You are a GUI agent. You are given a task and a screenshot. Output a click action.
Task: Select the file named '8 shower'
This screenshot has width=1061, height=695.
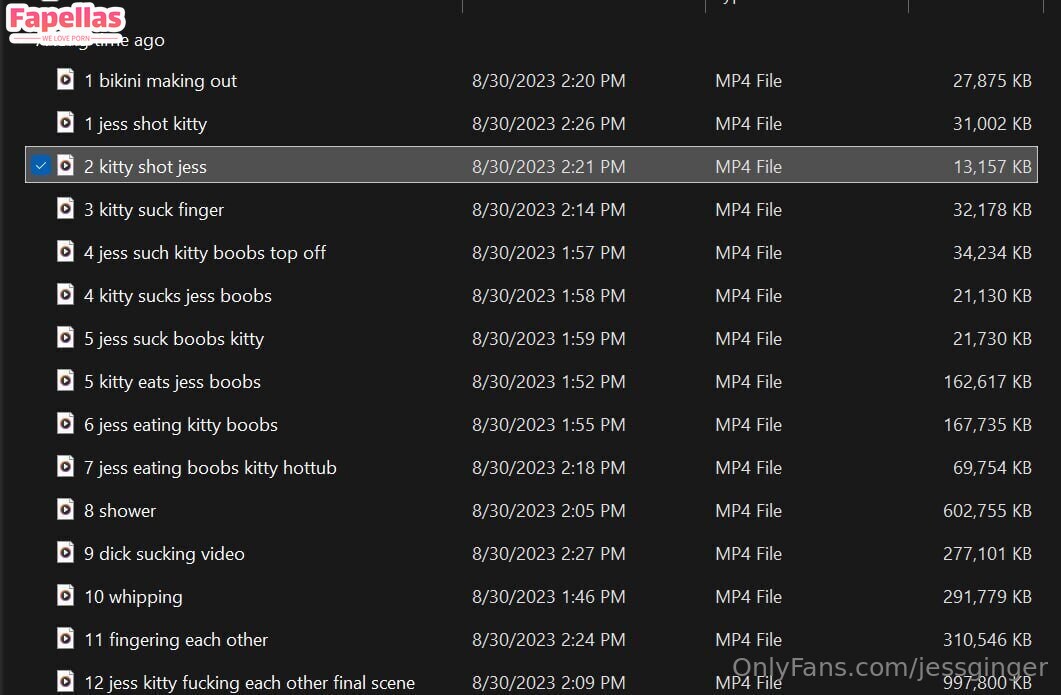coord(120,511)
